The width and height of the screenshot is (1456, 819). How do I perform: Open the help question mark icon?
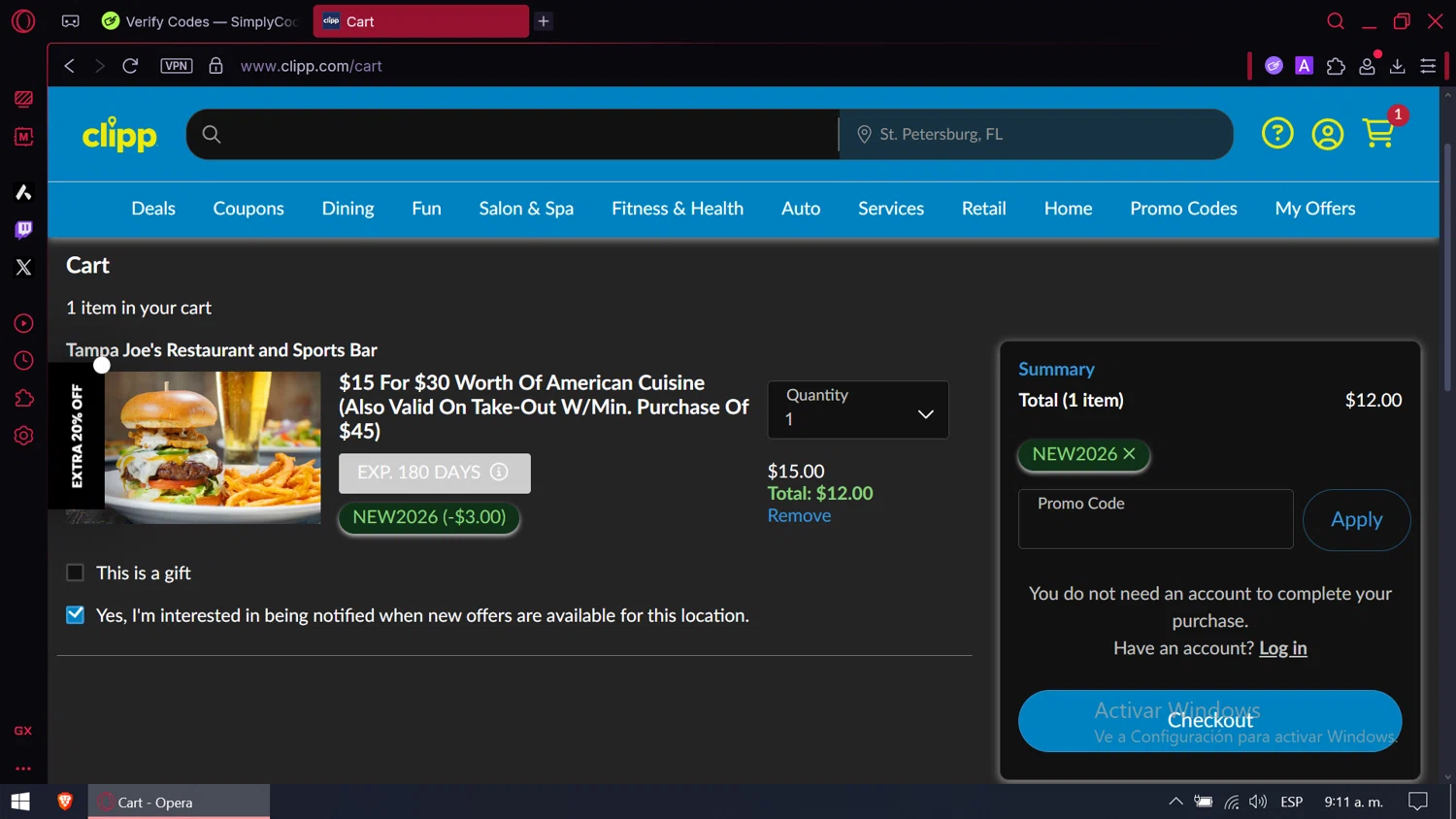click(1277, 133)
